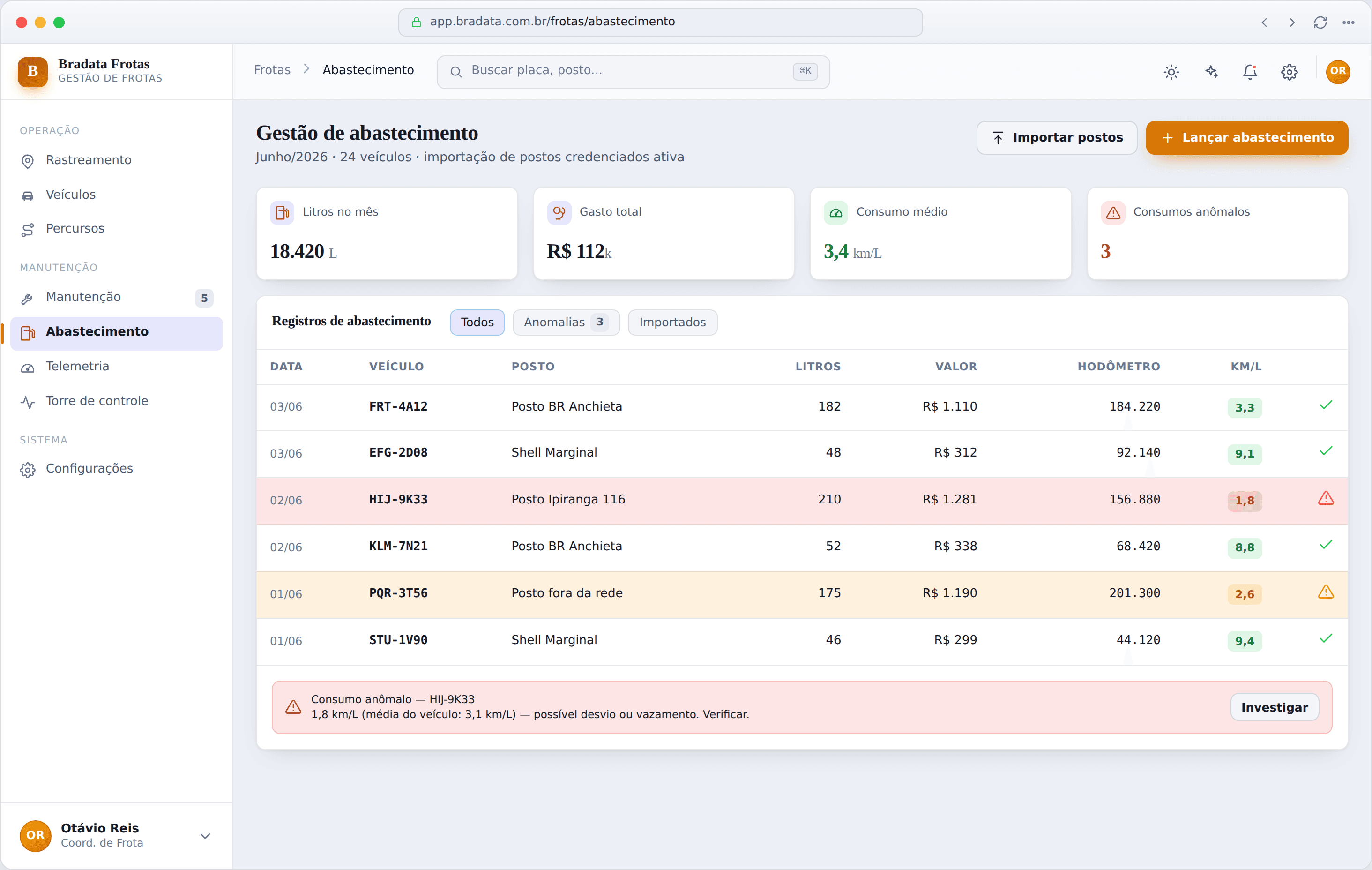Click warning icon on PQR-3T56 row
The width and height of the screenshot is (1372, 870).
[x=1325, y=592]
